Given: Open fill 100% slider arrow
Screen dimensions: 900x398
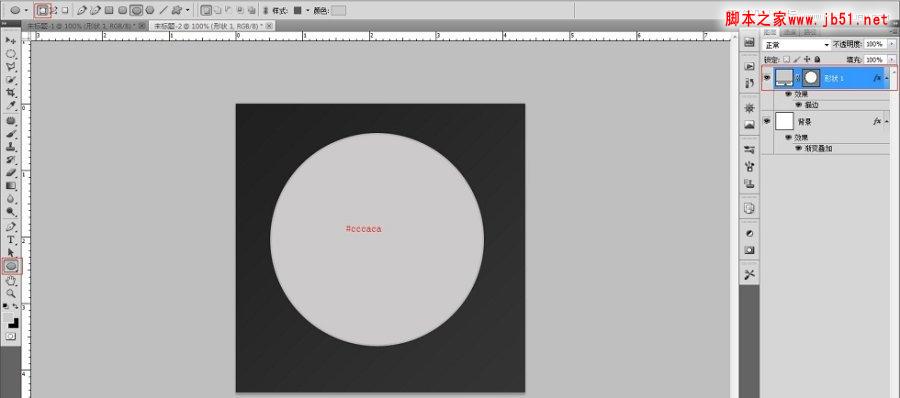Looking at the screenshot, I should tap(891, 59).
